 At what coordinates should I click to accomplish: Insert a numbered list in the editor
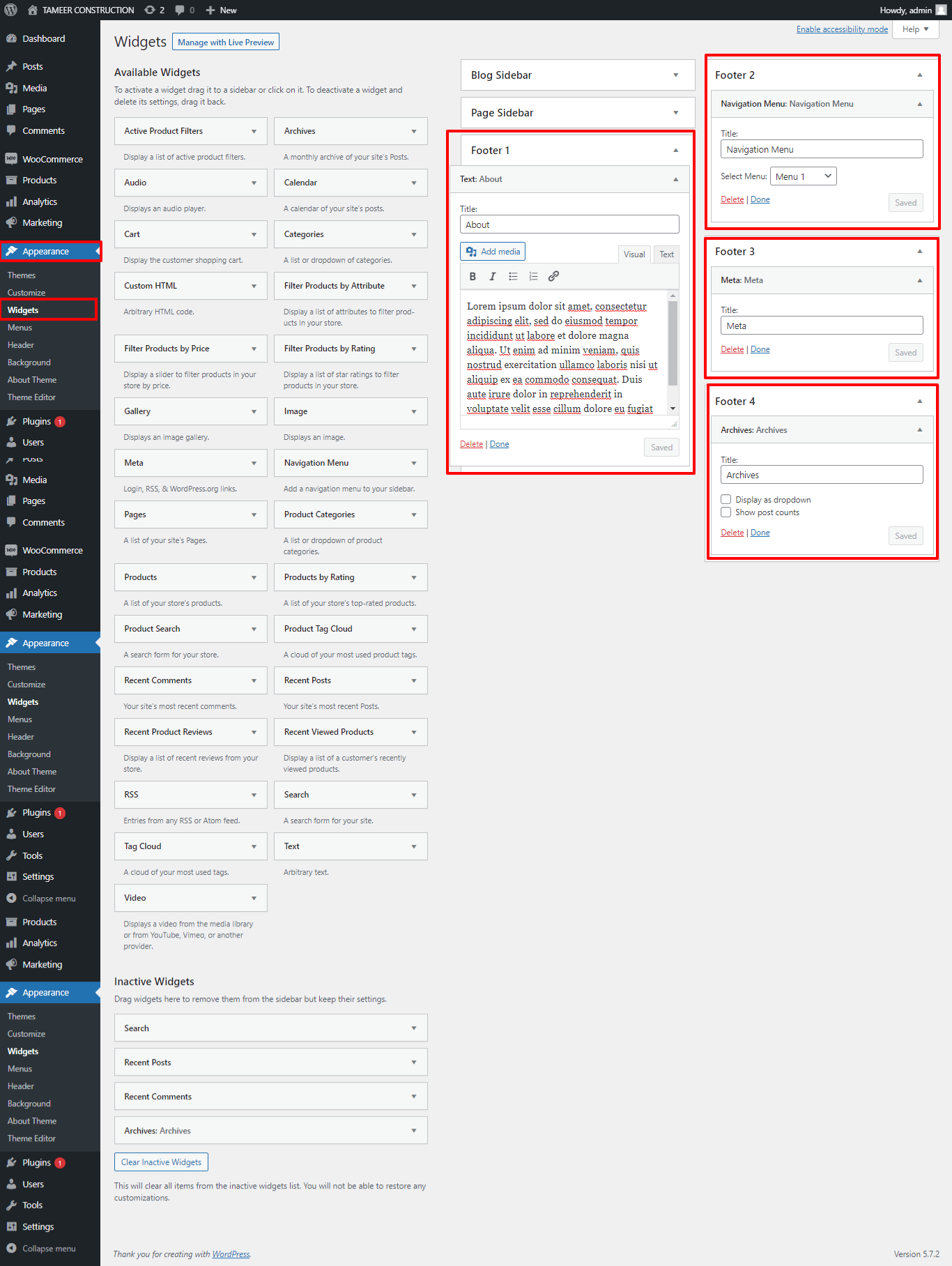pos(533,276)
